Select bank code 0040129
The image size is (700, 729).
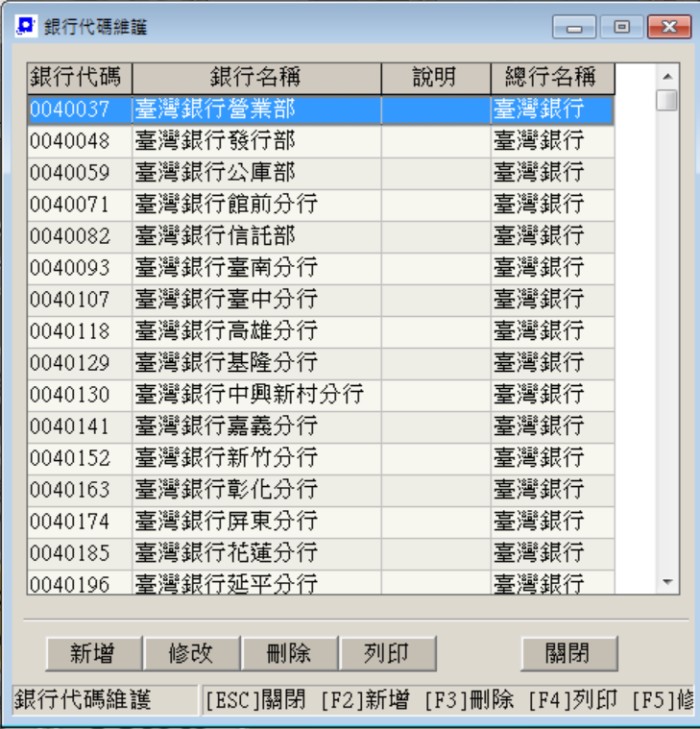click(x=79, y=363)
